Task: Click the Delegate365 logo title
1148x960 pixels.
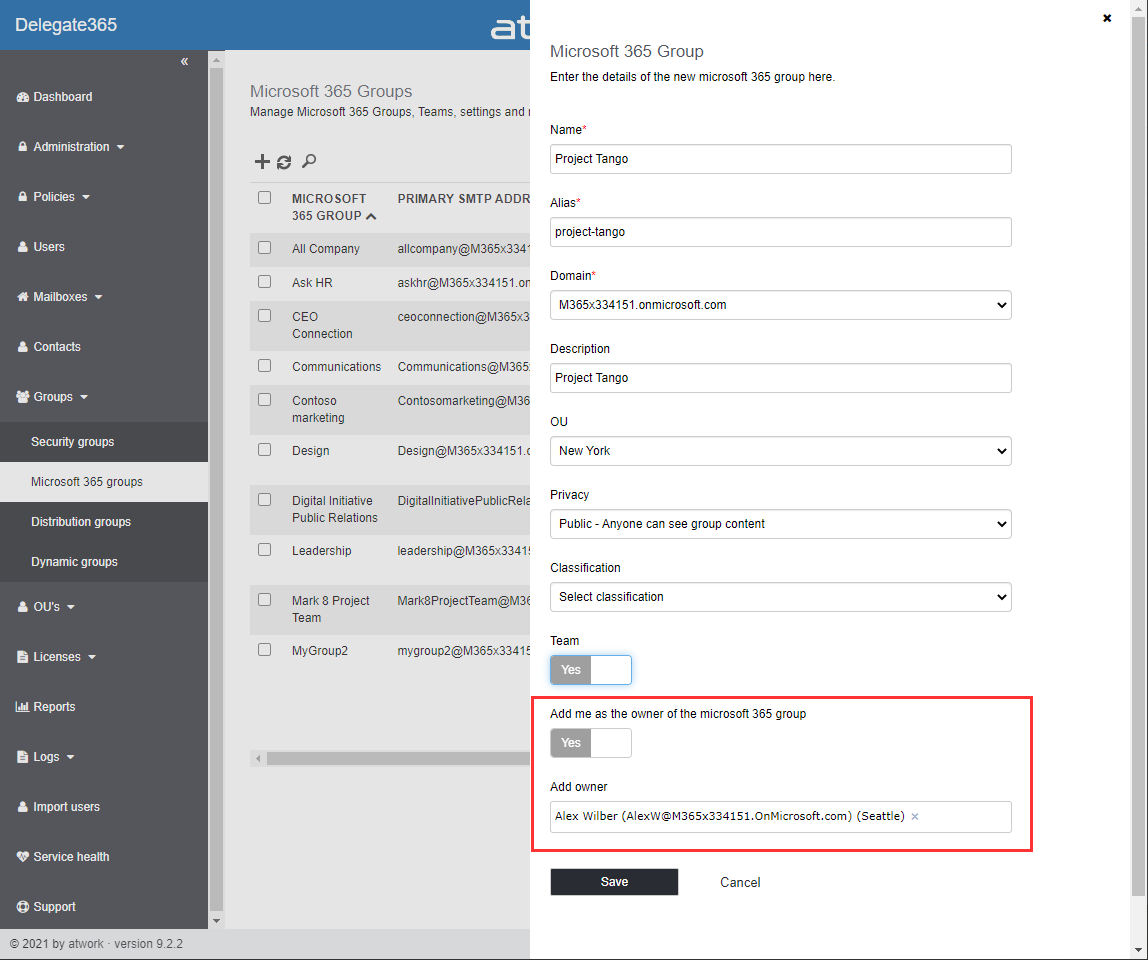Action: tap(66, 24)
